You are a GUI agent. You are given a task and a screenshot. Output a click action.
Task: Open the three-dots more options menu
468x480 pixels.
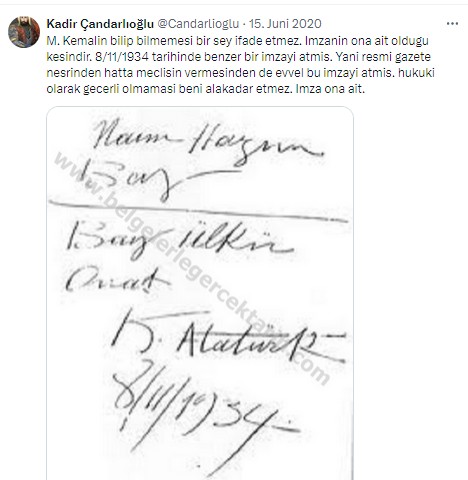click(x=452, y=24)
